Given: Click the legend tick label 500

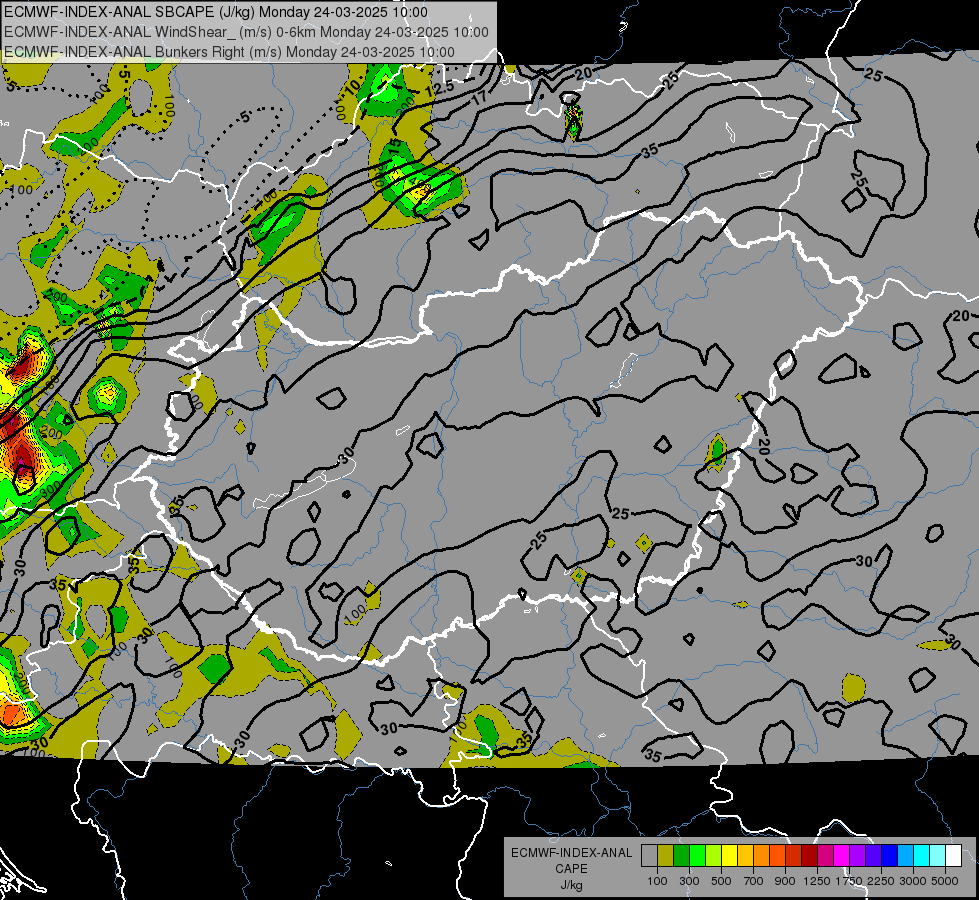Looking at the screenshot, I should click(721, 881).
